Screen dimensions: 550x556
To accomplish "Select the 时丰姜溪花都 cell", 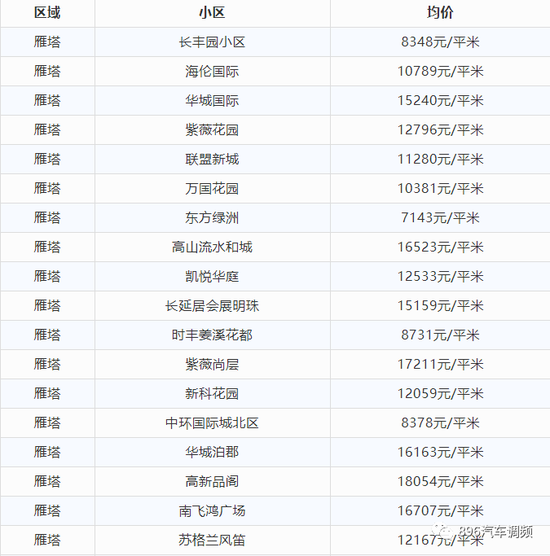I will (212, 335).
